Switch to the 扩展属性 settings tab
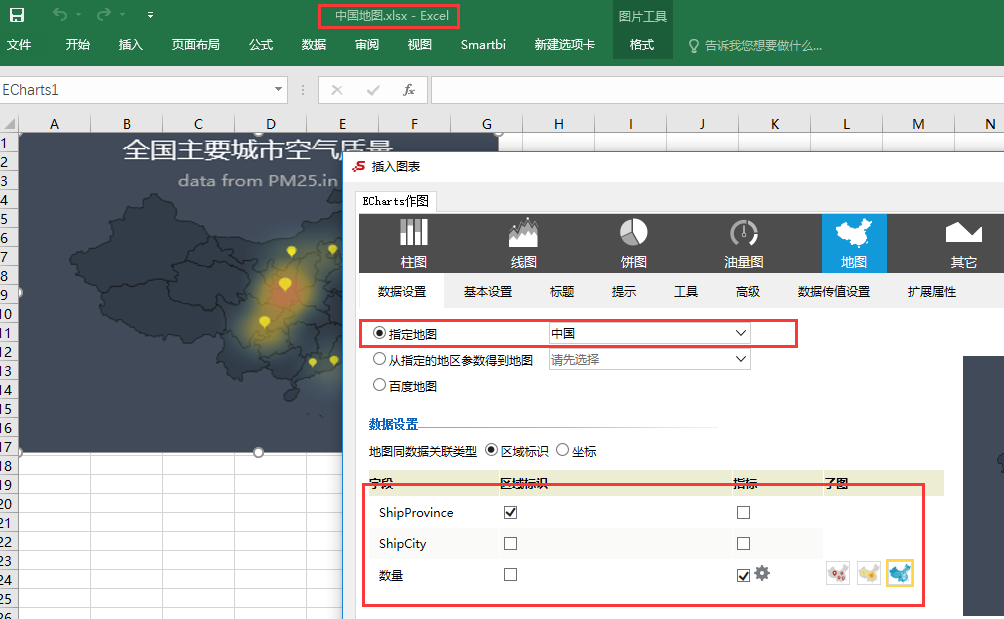 click(932, 291)
